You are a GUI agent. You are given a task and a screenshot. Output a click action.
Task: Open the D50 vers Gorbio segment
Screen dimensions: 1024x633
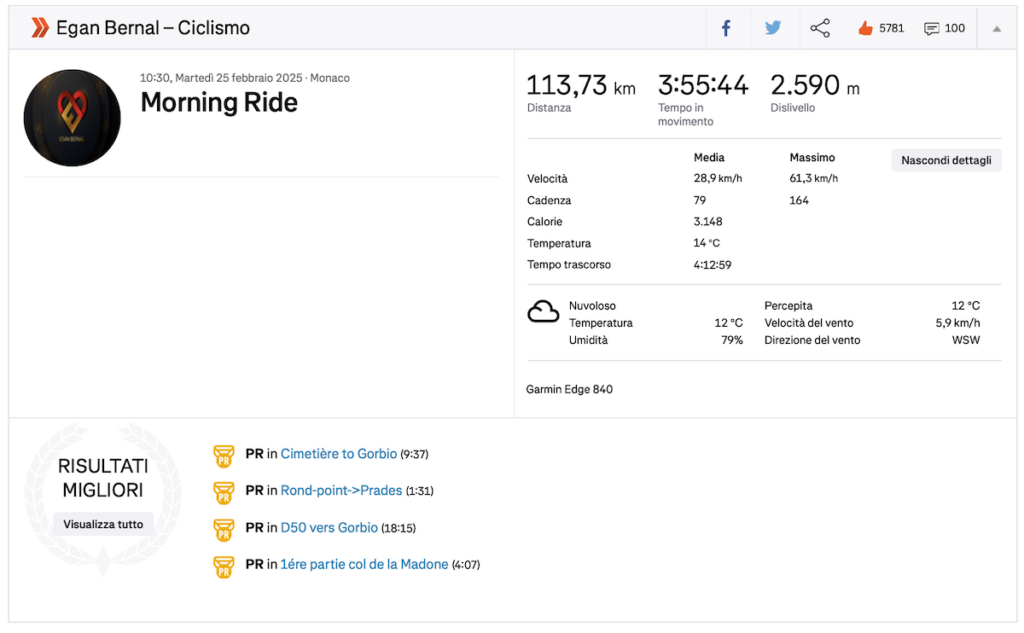(329, 528)
